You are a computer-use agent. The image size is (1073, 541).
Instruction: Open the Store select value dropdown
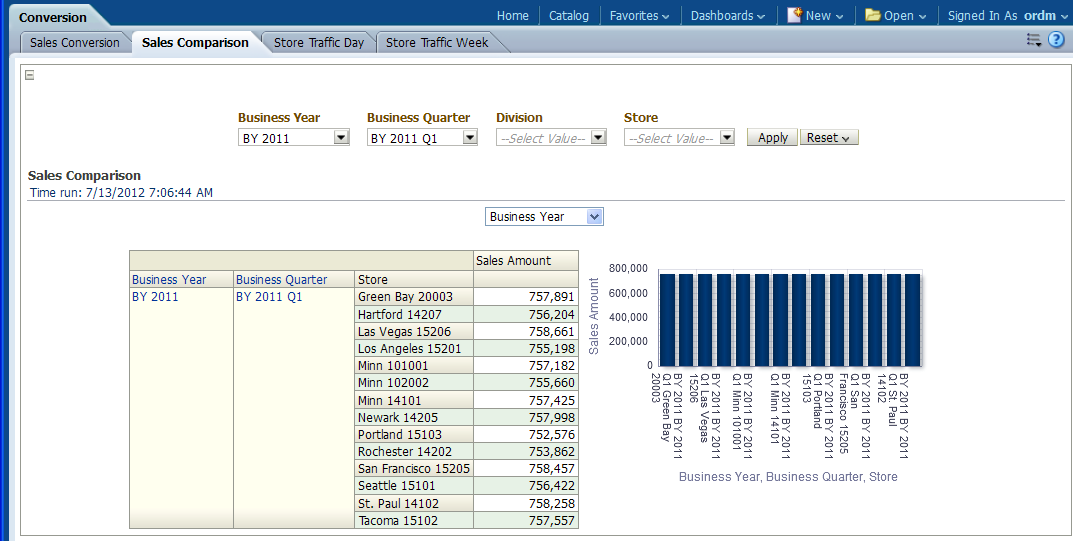click(726, 138)
